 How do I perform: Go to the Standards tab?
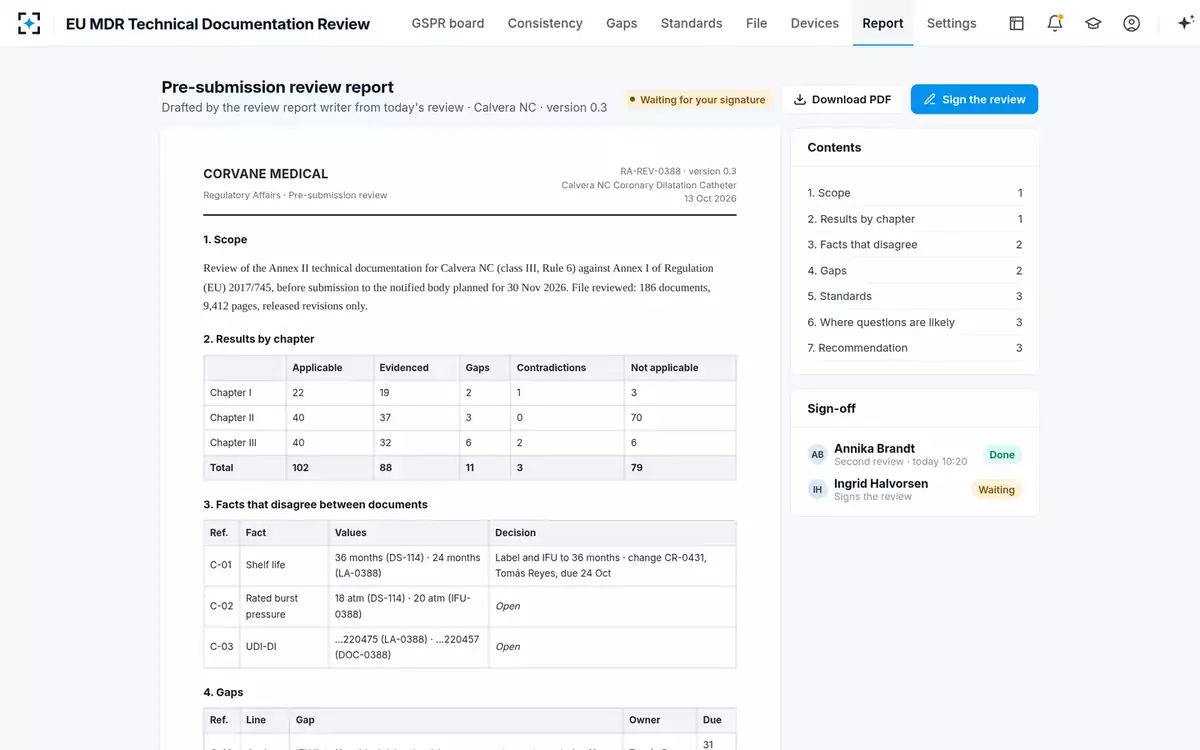pos(691,23)
